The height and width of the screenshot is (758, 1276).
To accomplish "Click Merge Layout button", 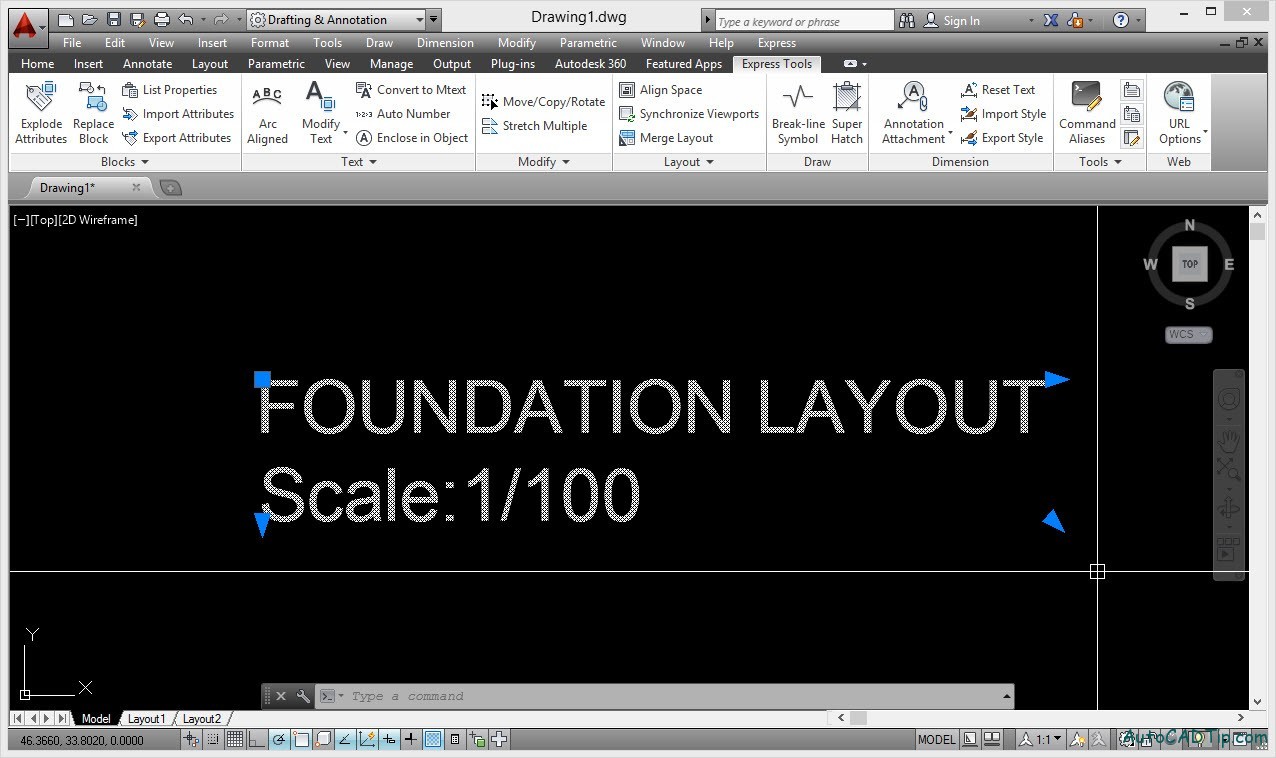I will 666,138.
